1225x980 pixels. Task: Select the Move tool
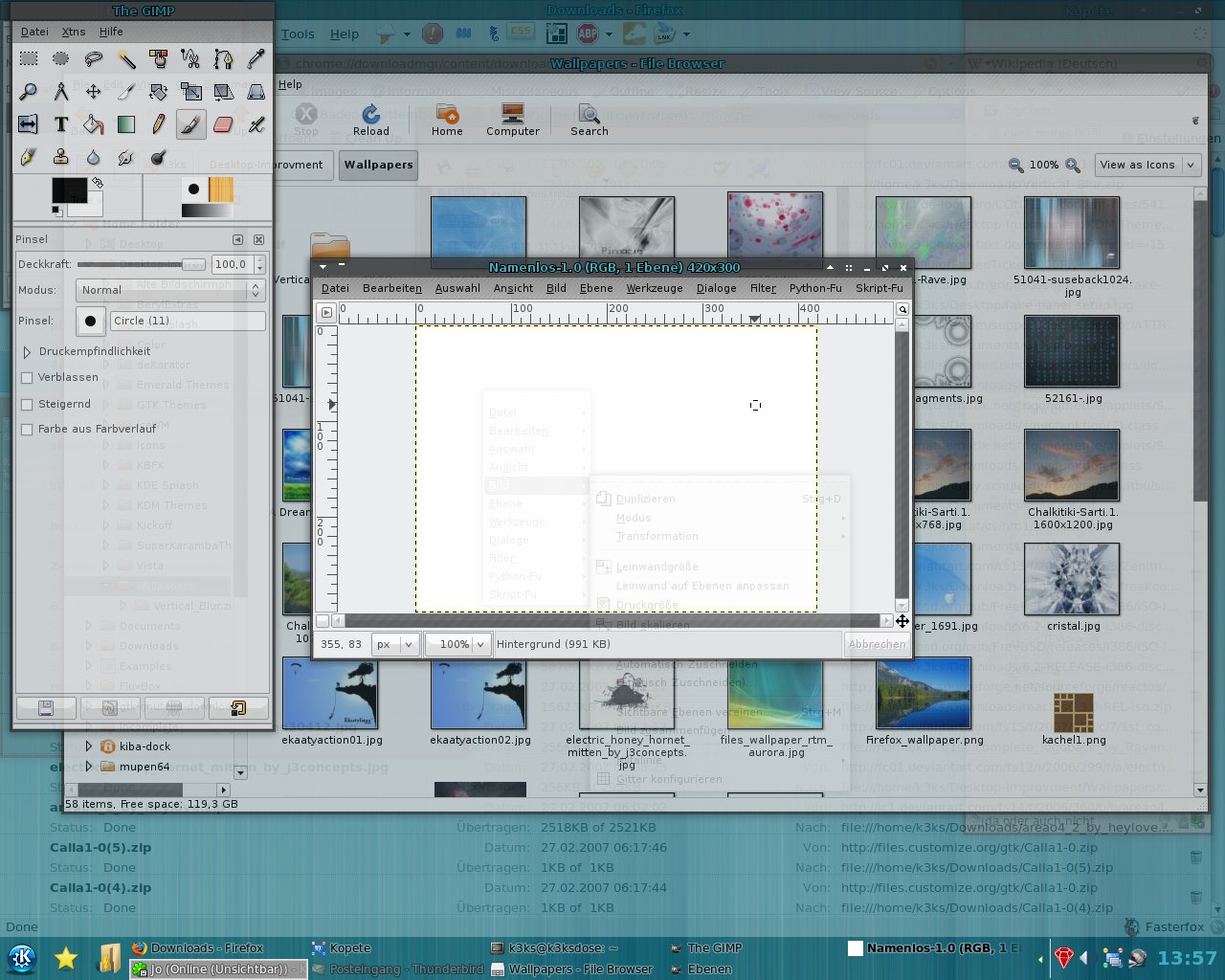[94, 92]
